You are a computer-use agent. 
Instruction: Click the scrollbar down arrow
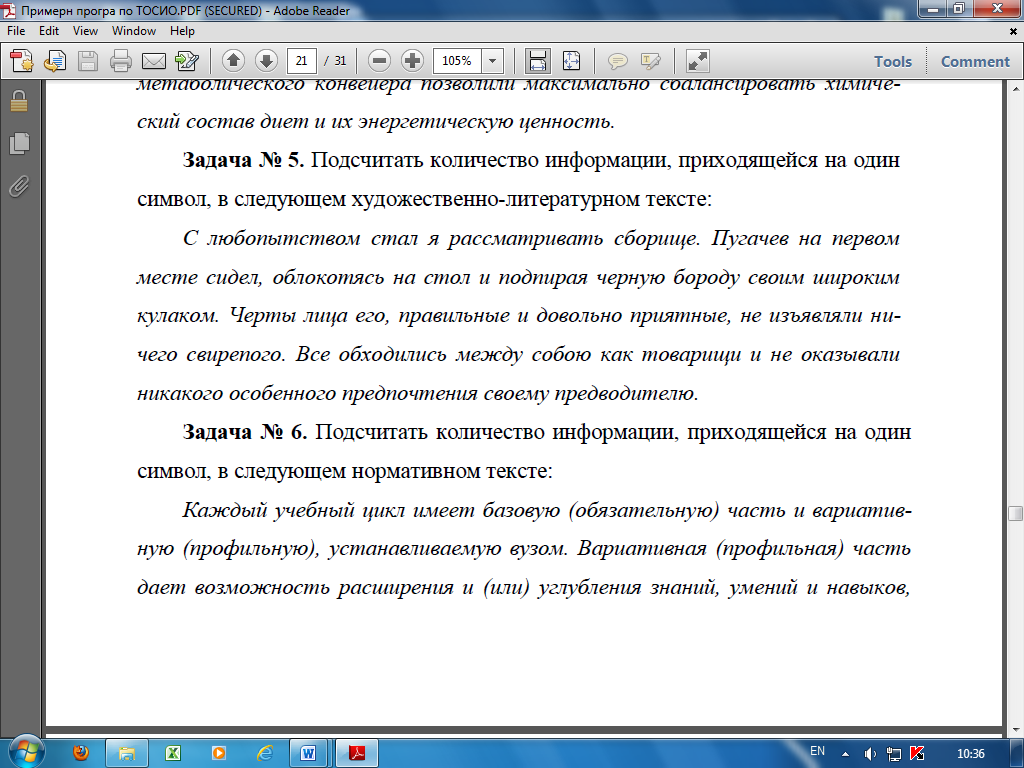pos(1016,729)
